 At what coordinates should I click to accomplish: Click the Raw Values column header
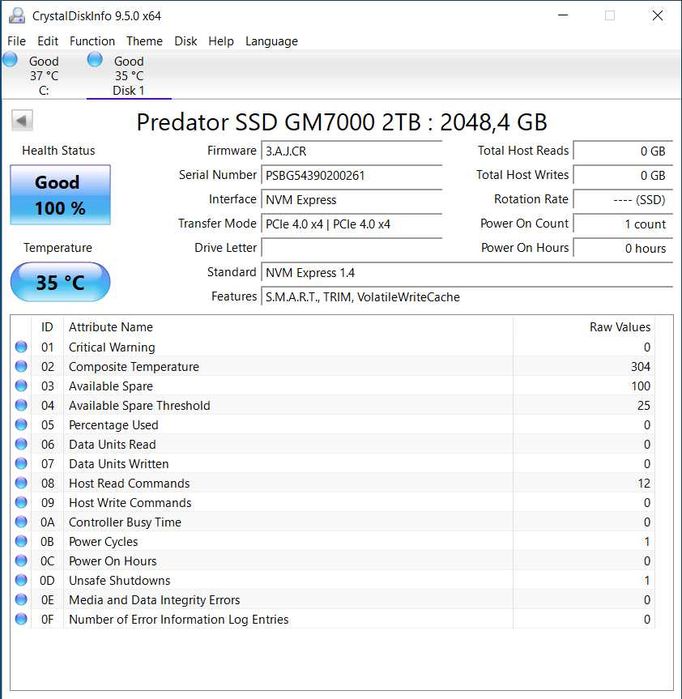(x=620, y=327)
